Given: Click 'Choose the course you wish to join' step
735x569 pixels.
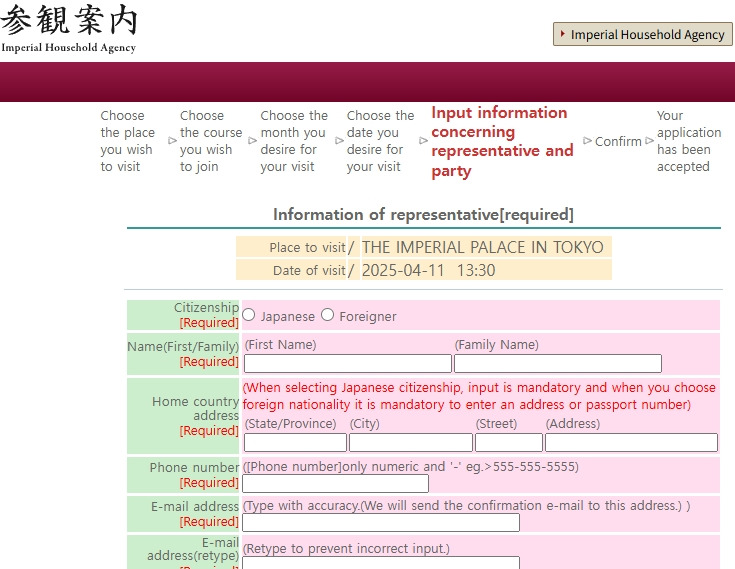Looking at the screenshot, I should (211, 141).
